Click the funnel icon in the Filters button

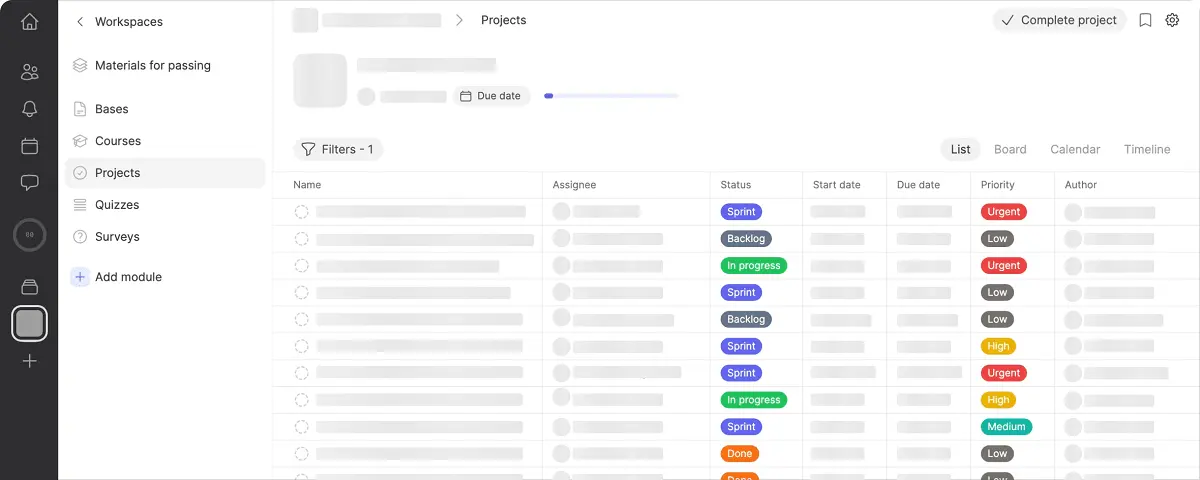(x=308, y=149)
